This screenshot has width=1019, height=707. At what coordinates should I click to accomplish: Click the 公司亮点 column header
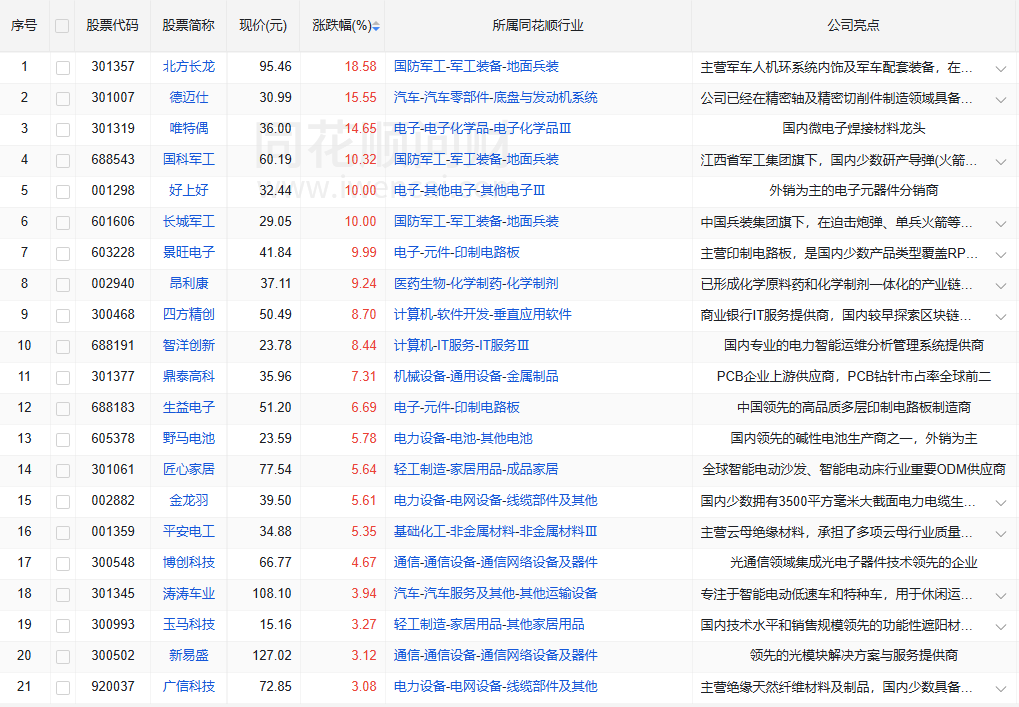point(853,25)
